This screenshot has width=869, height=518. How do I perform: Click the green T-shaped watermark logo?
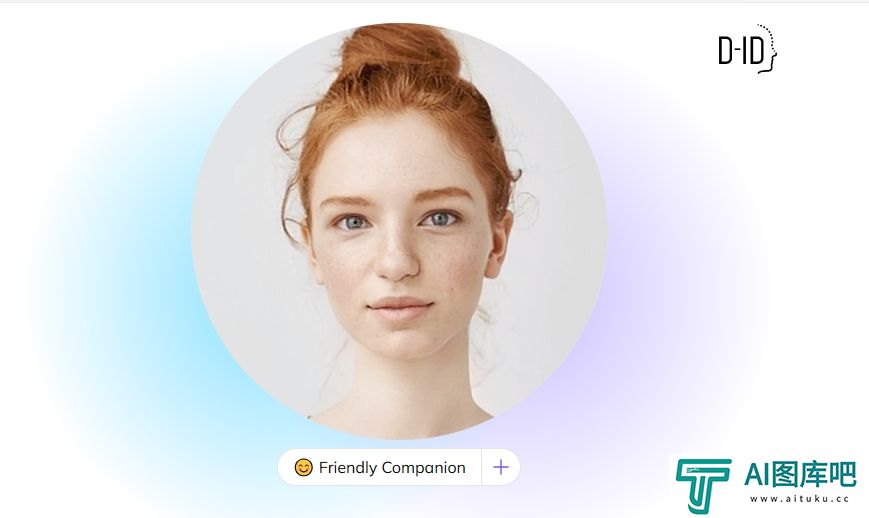pyautogui.click(x=703, y=485)
